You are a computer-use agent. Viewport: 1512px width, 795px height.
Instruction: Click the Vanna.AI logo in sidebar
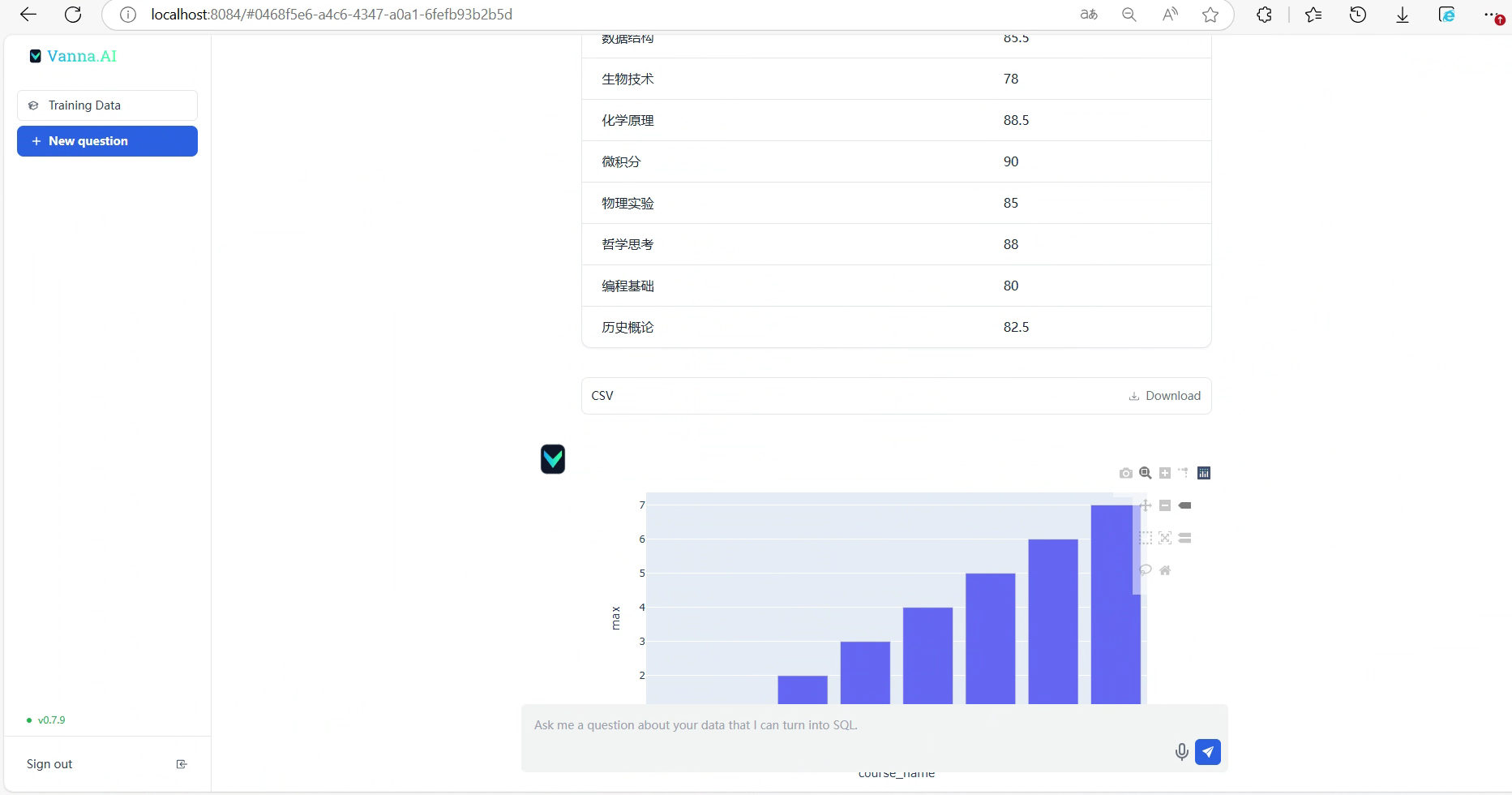[74, 56]
